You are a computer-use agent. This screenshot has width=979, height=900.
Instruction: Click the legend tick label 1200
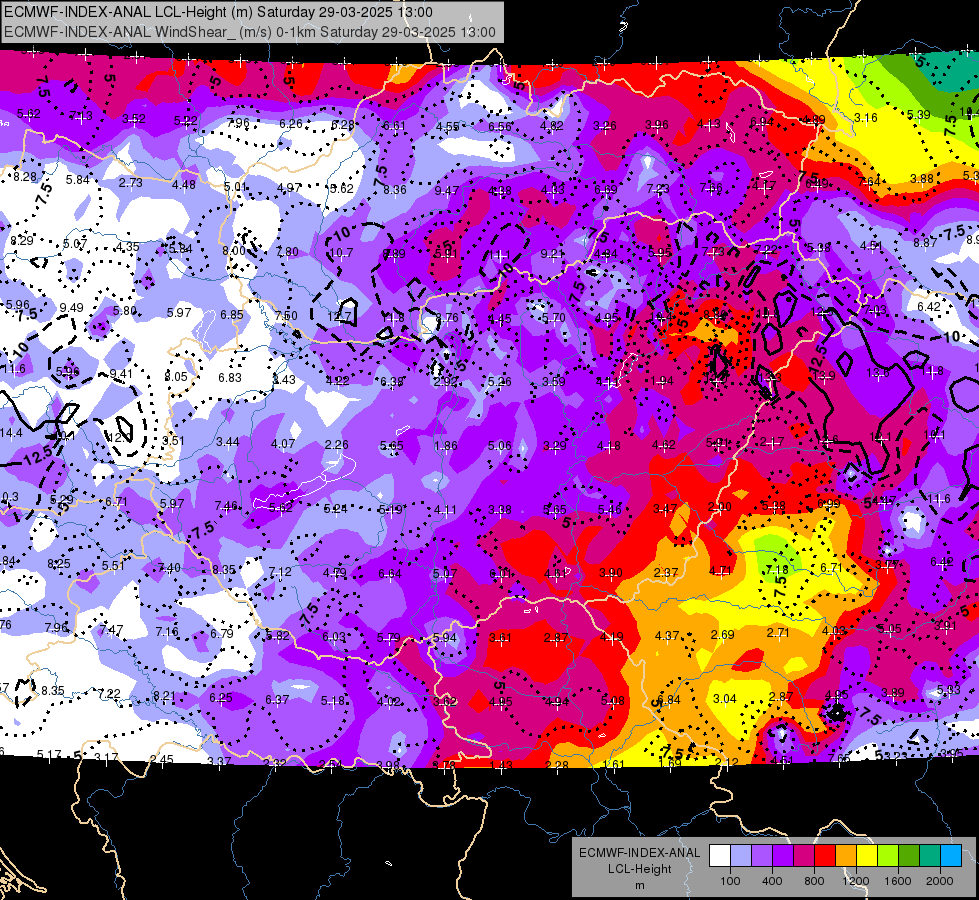point(855,881)
